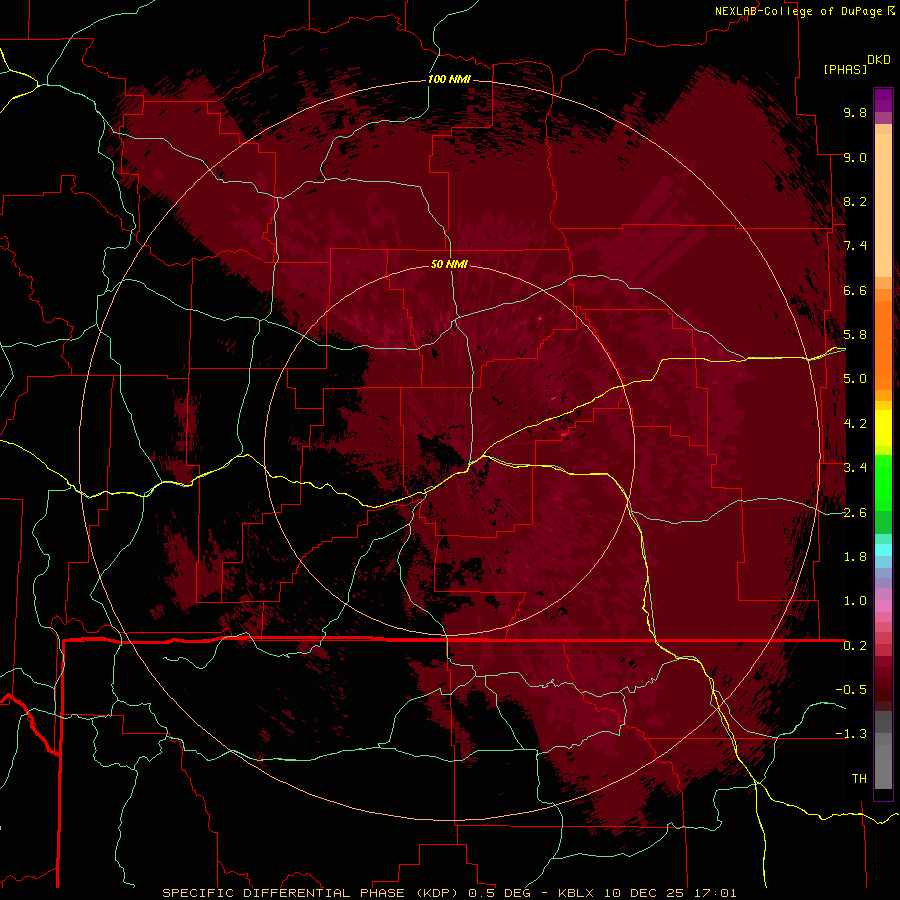
Task: Click the [PHAS] unit label
Action: click(x=845, y=69)
